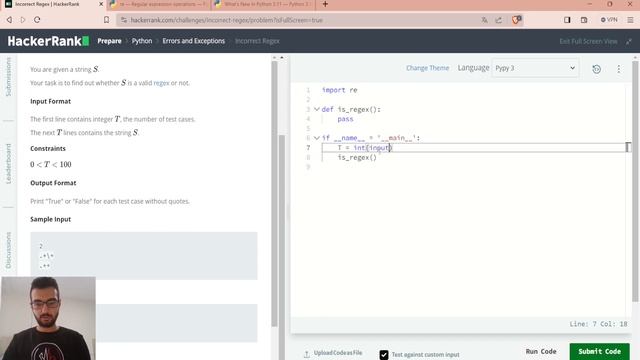Click Exit Full Screen View
The image size is (640, 360).
pyautogui.click(x=588, y=41)
